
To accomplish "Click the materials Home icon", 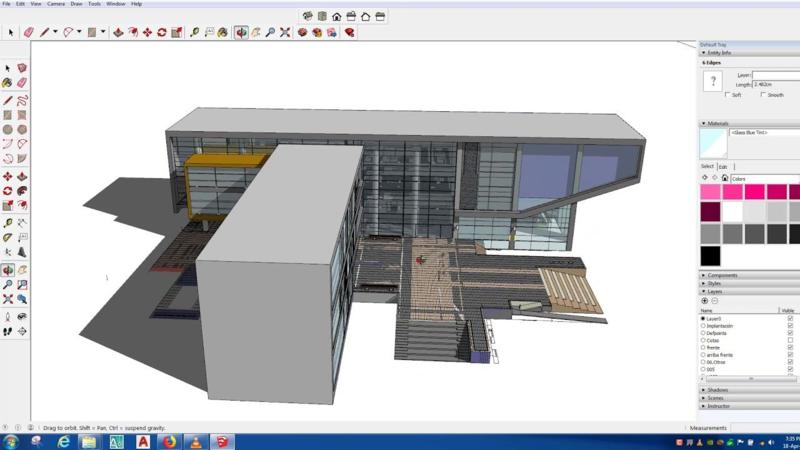I will point(725,178).
